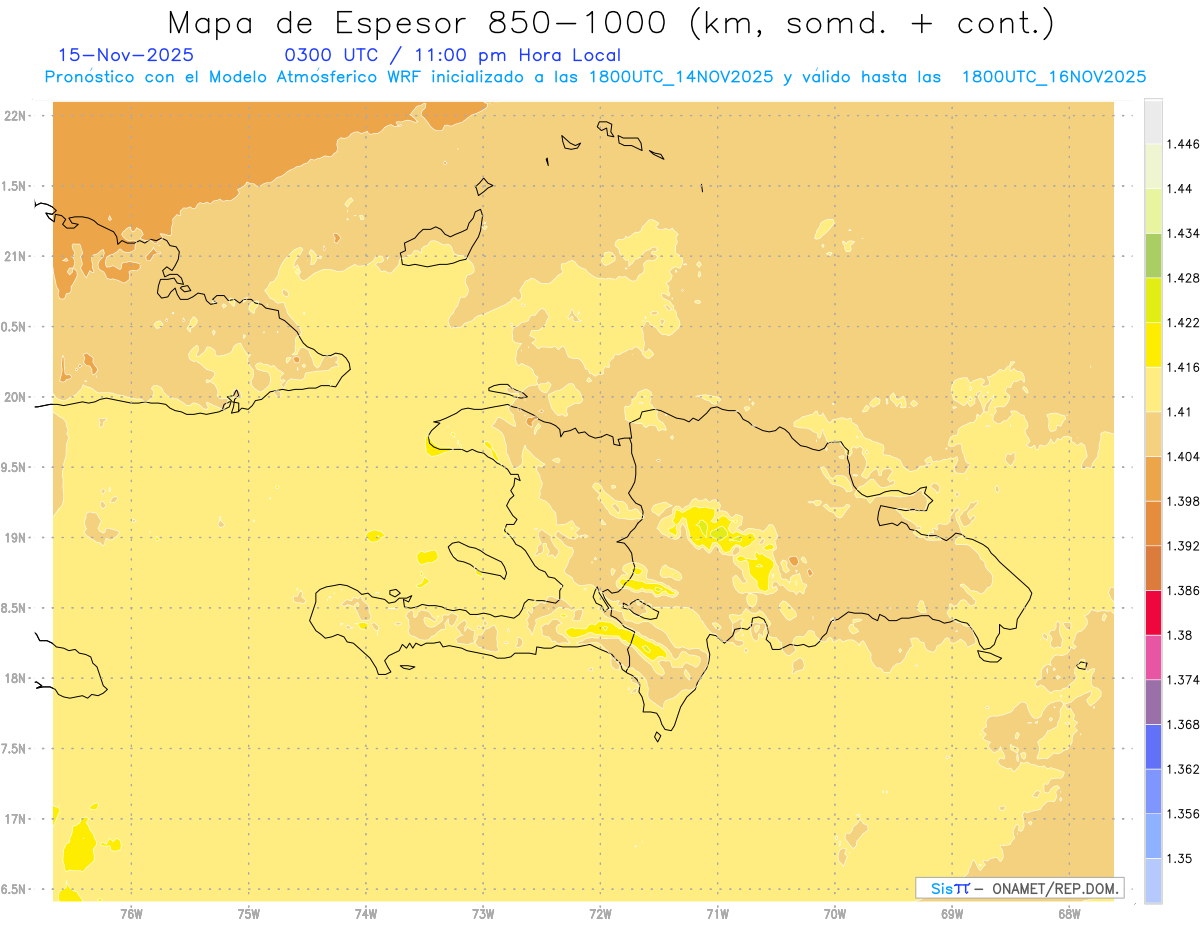Click the longitude label "71W"

717,914
